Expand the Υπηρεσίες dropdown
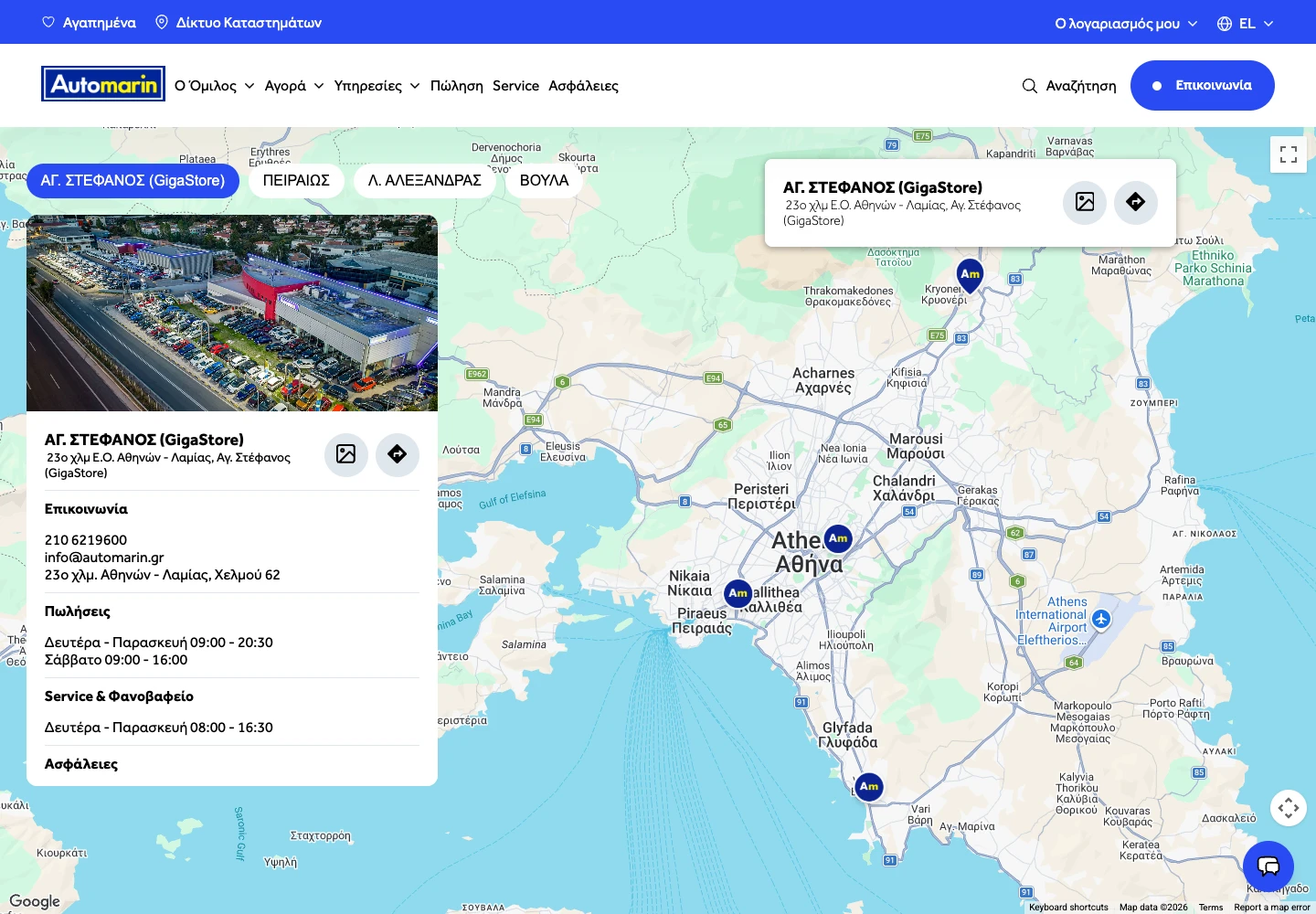The image size is (1316, 914). [x=377, y=86]
